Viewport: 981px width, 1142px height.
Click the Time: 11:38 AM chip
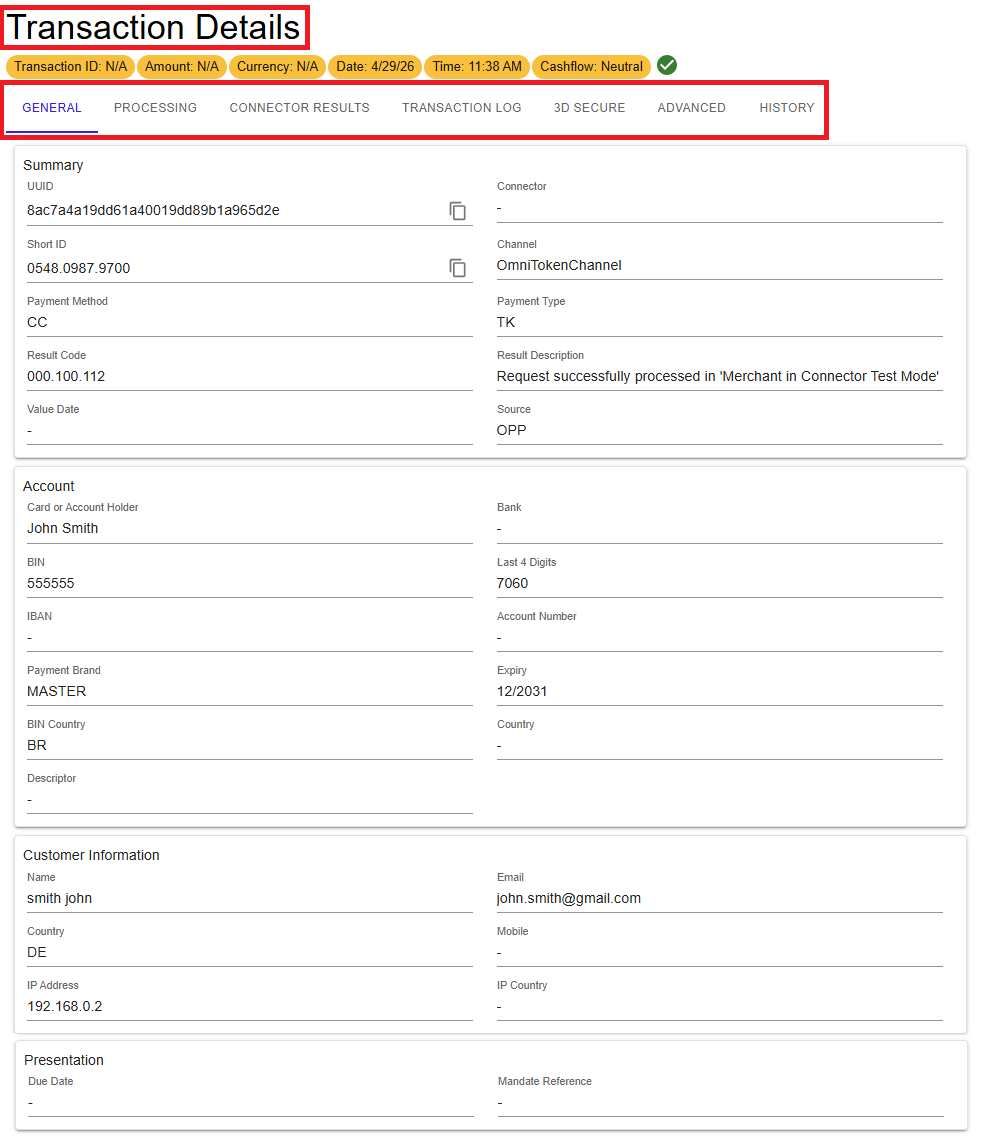point(477,66)
